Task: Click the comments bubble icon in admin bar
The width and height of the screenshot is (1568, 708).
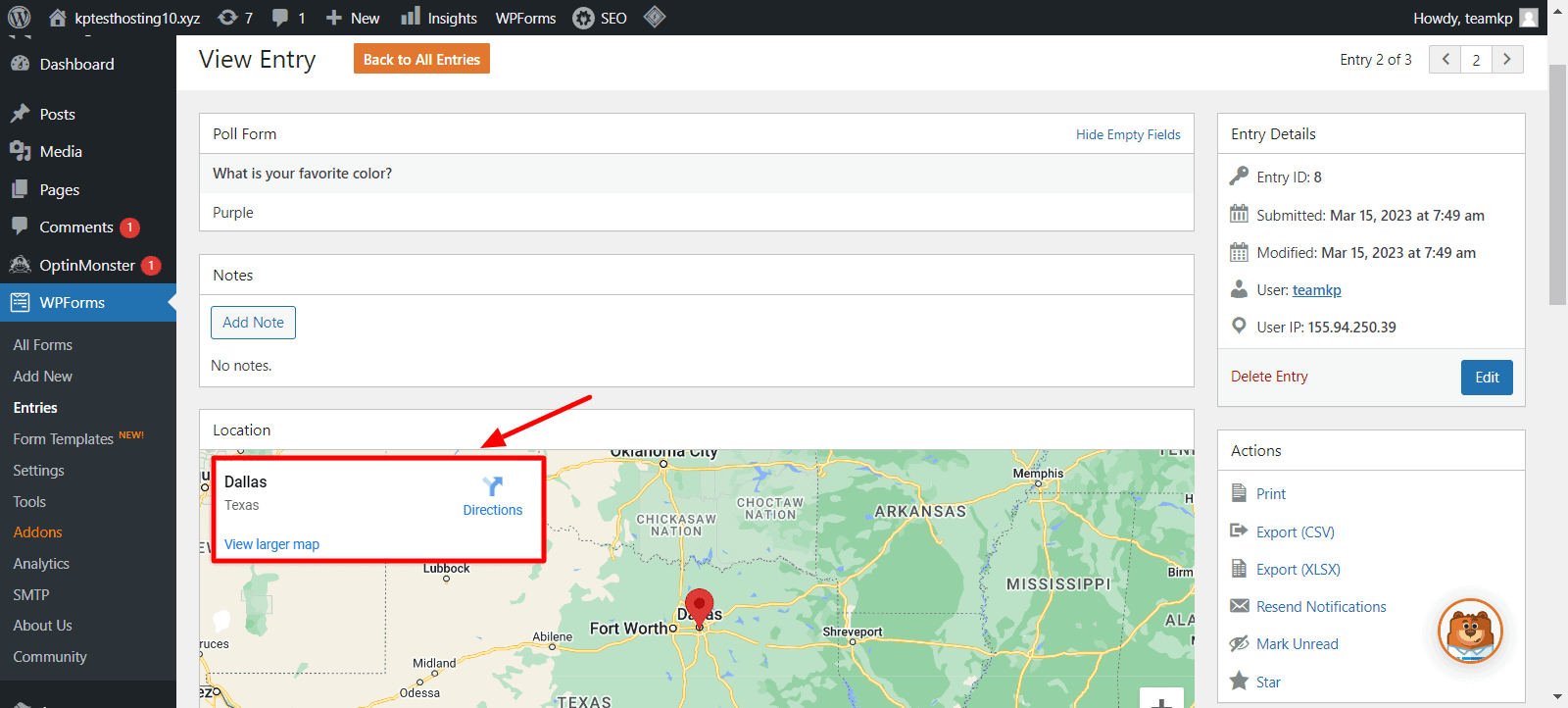Action: point(281,18)
